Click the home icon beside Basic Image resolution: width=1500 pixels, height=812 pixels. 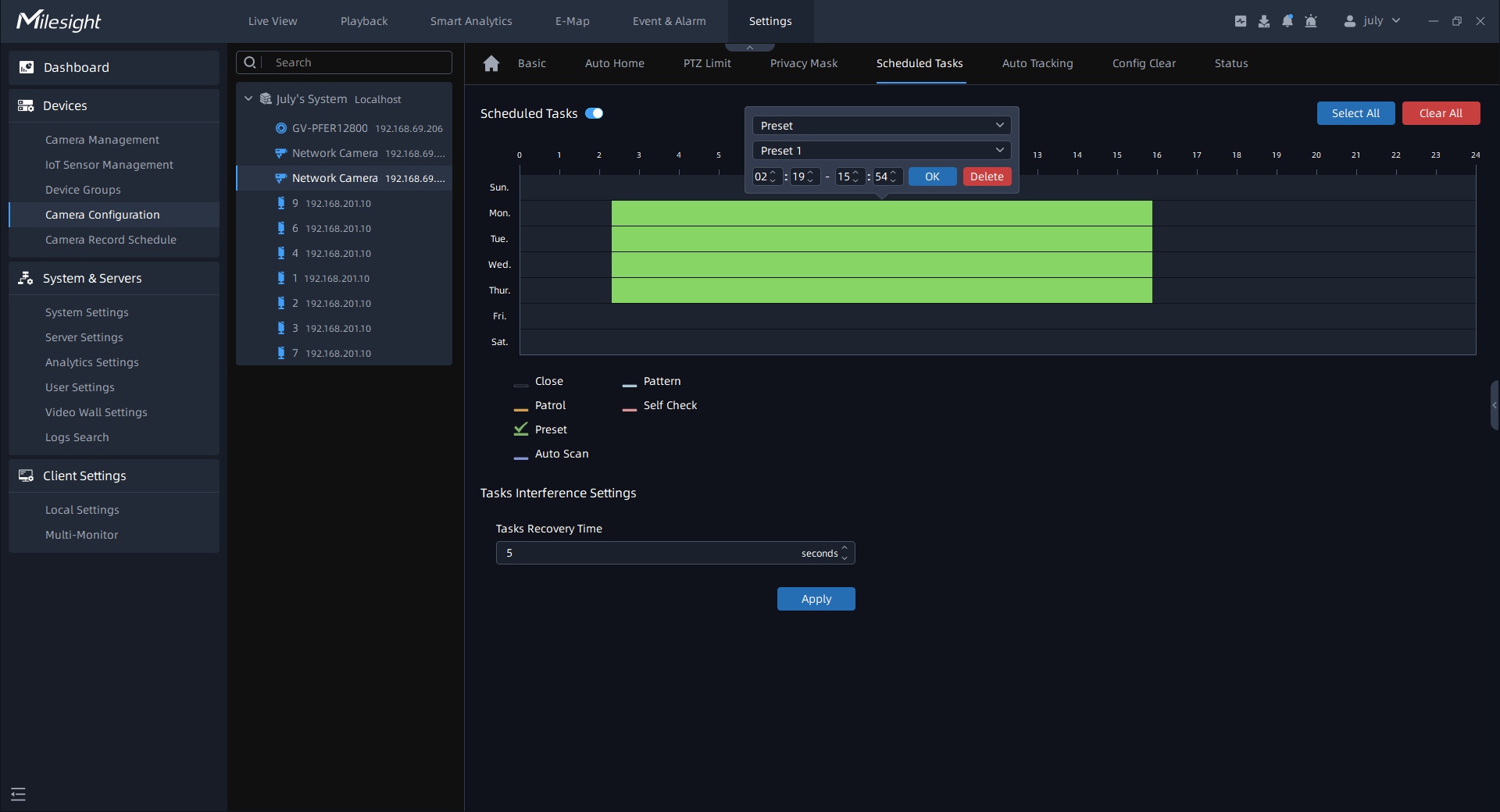click(491, 63)
